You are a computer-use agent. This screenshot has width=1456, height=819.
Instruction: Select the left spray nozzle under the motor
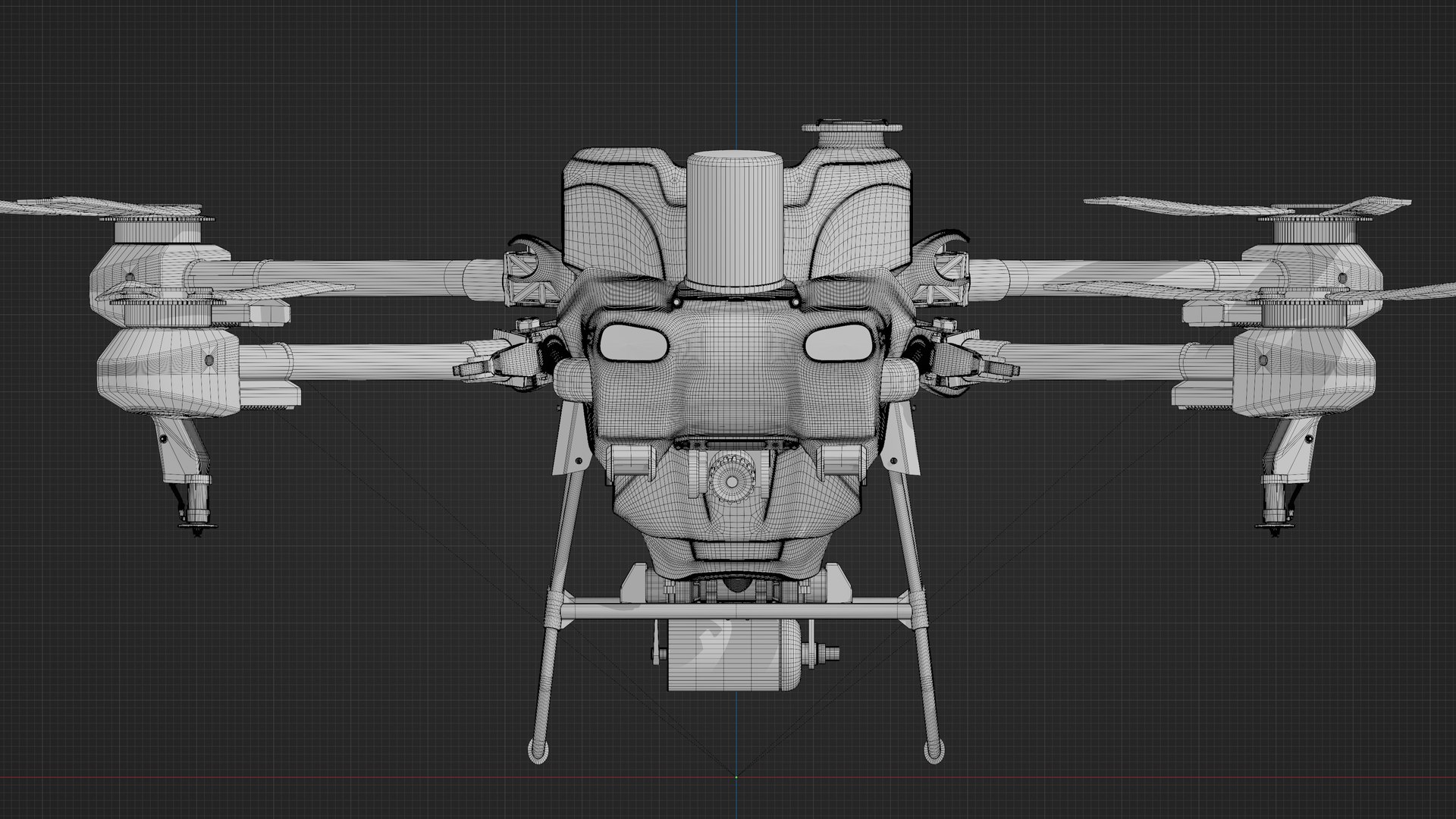tap(197, 507)
